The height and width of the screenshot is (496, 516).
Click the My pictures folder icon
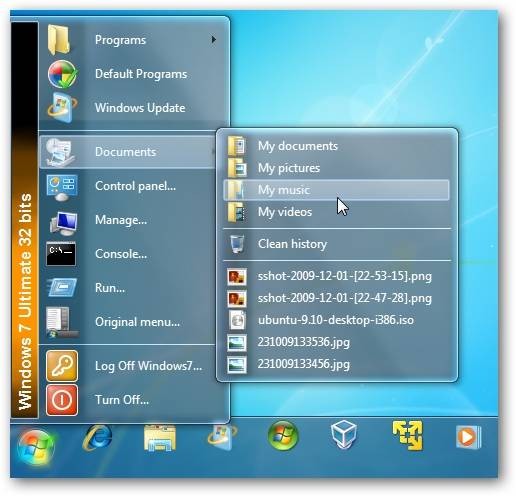[237, 168]
